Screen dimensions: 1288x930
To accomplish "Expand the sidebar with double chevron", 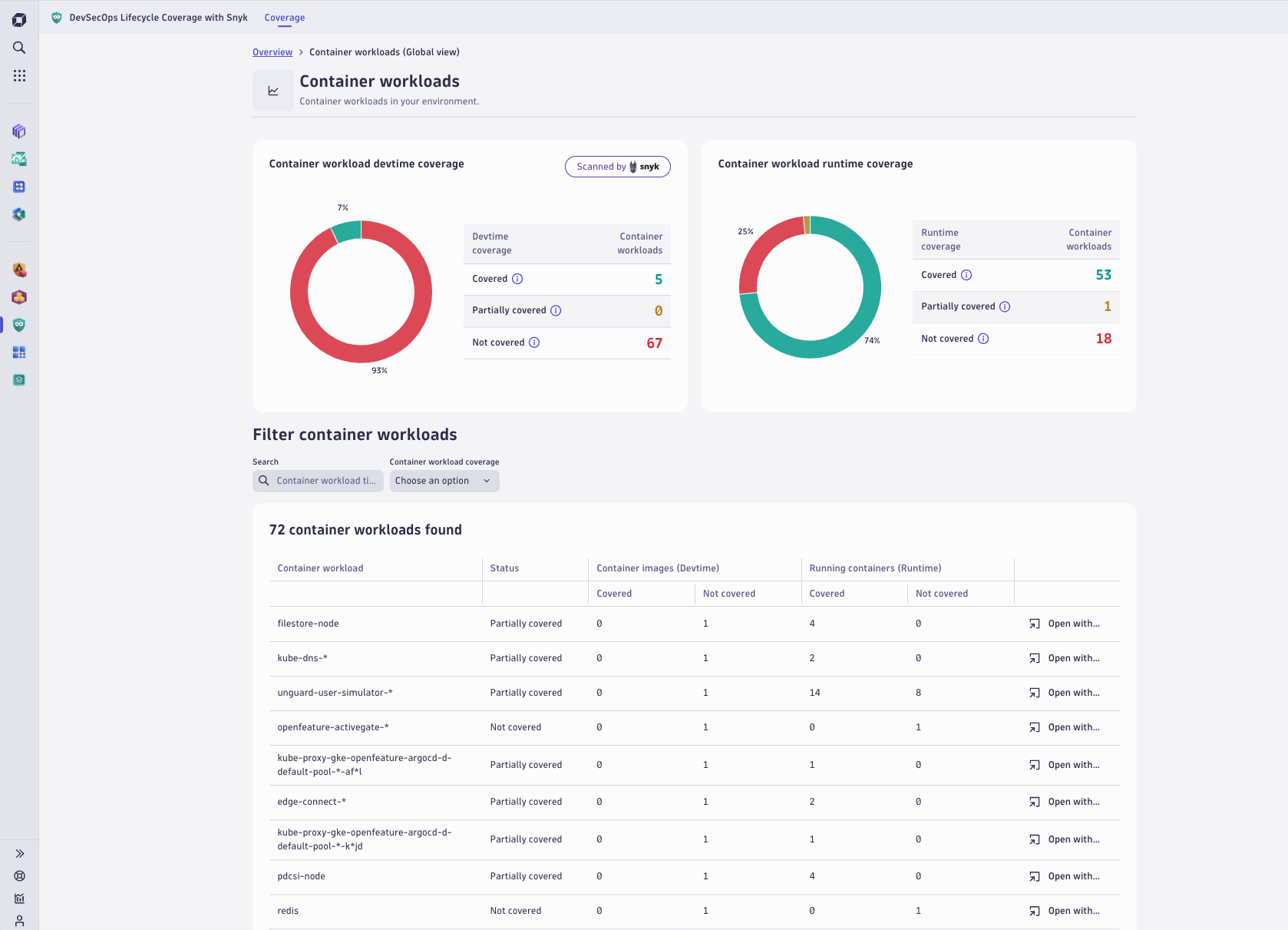I will coord(19,854).
